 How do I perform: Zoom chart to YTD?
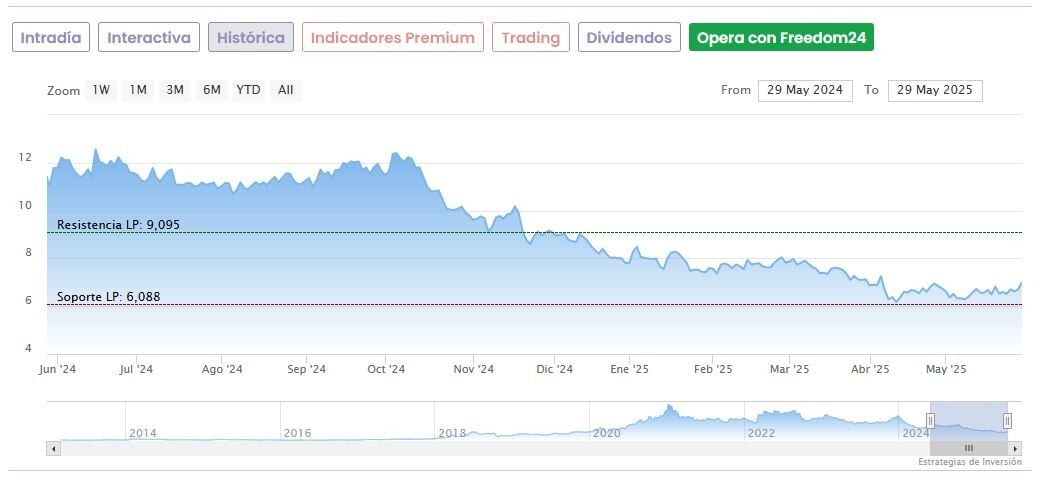(x=248, y=90)
